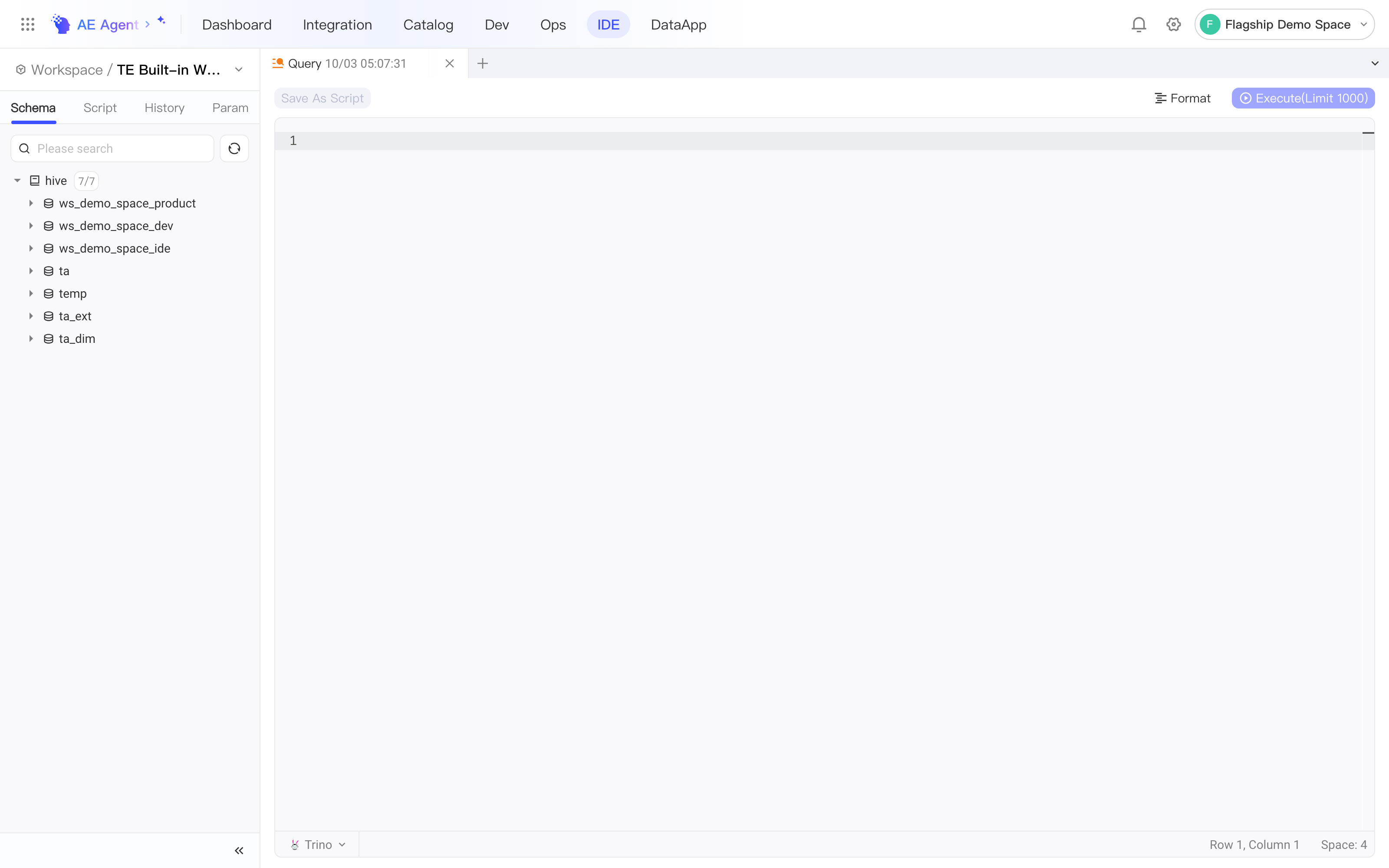Navigate to the DataApp section
Image resolution: width=1389 pixels, height=868 pixels.
click(x=678, y=24)
